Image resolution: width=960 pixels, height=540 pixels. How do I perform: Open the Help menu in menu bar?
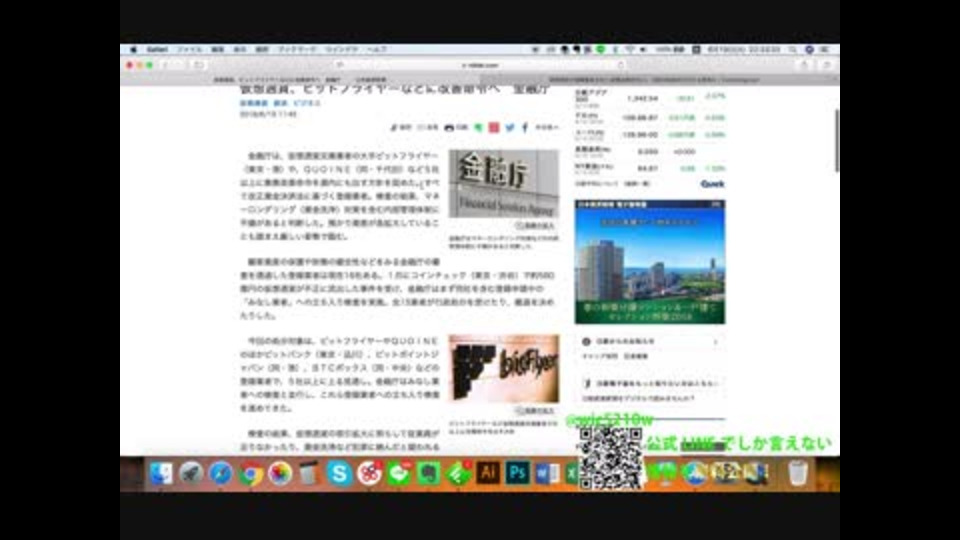click(377, 50)
